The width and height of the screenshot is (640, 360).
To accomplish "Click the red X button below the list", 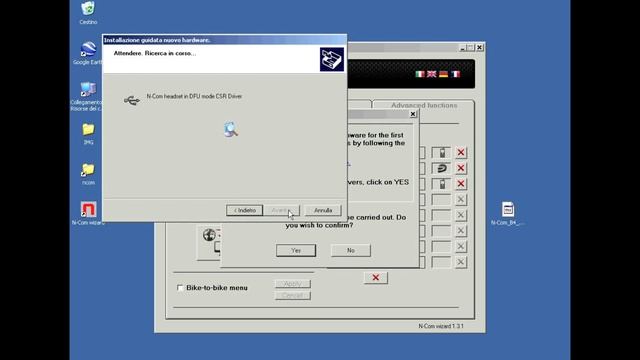I will (x=376, y=278).
